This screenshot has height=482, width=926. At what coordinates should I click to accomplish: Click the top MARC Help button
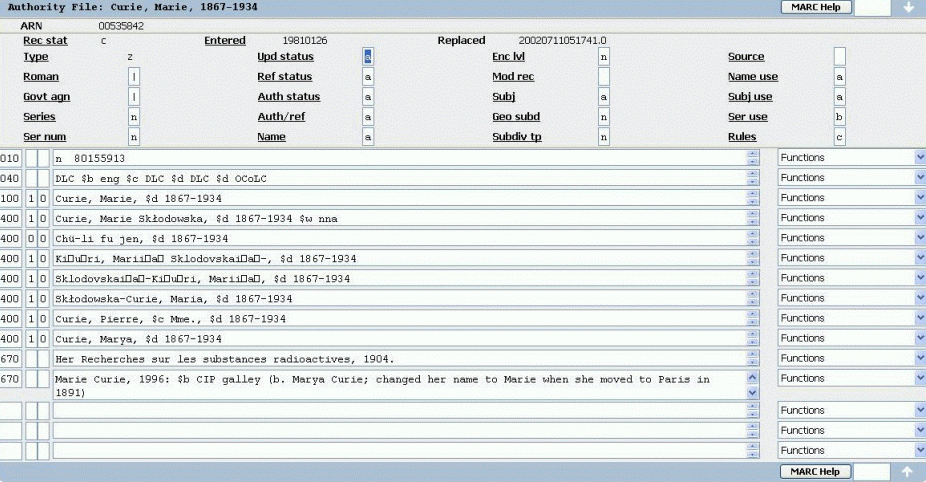(816, 7)
